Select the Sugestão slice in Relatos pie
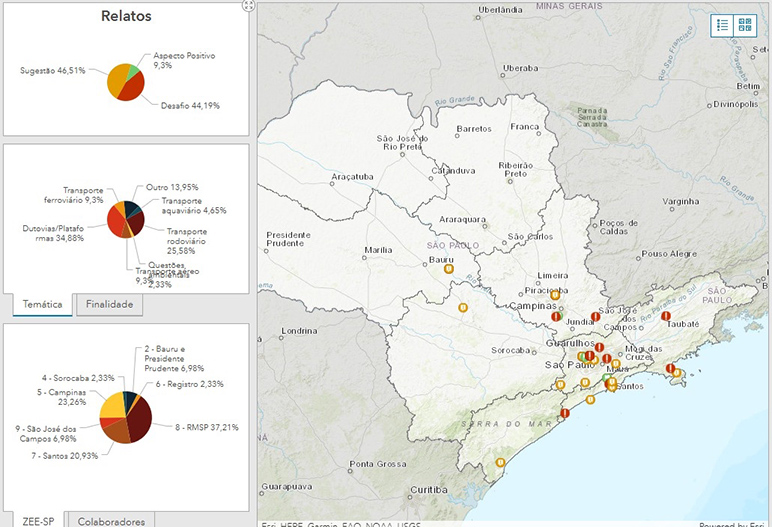The image size is (772, 527). 118,78
